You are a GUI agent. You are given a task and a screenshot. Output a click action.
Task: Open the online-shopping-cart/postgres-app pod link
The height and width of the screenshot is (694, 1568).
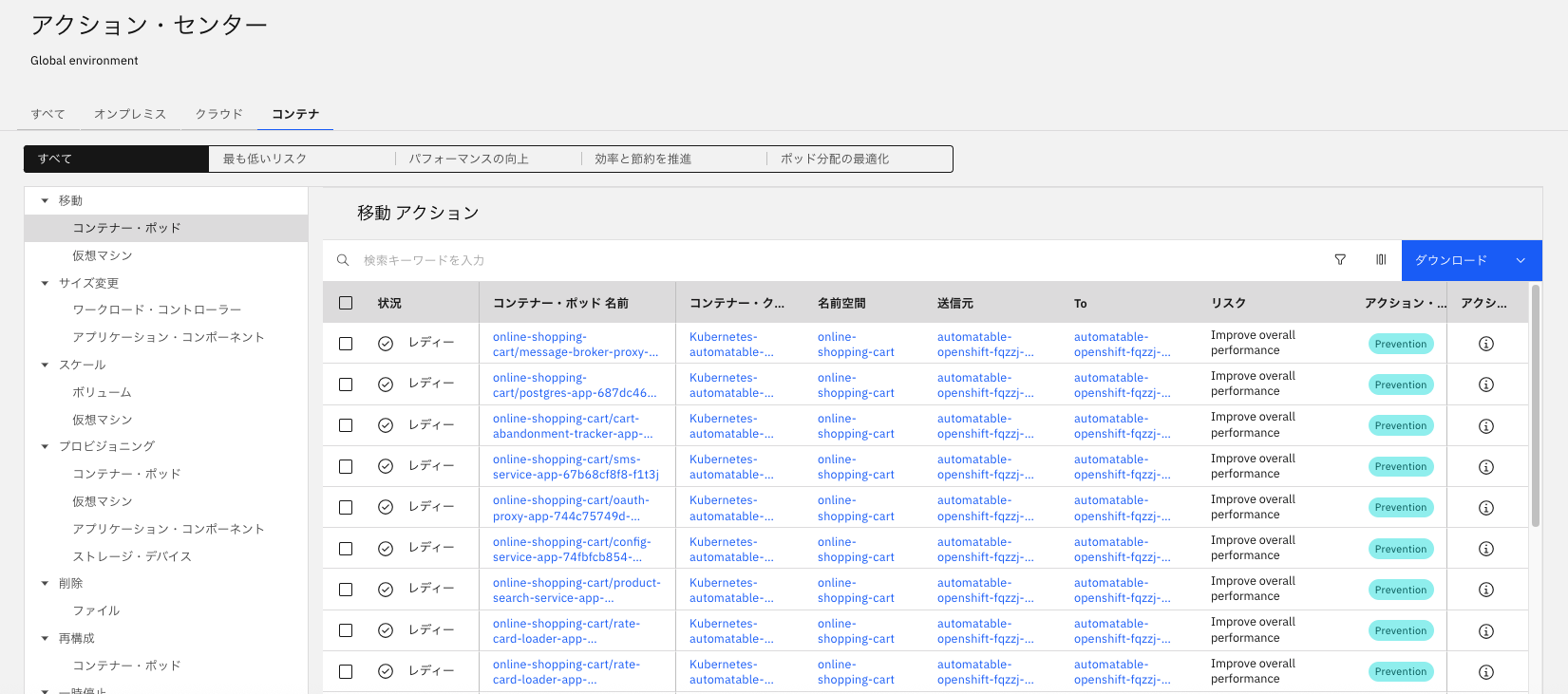575,385
